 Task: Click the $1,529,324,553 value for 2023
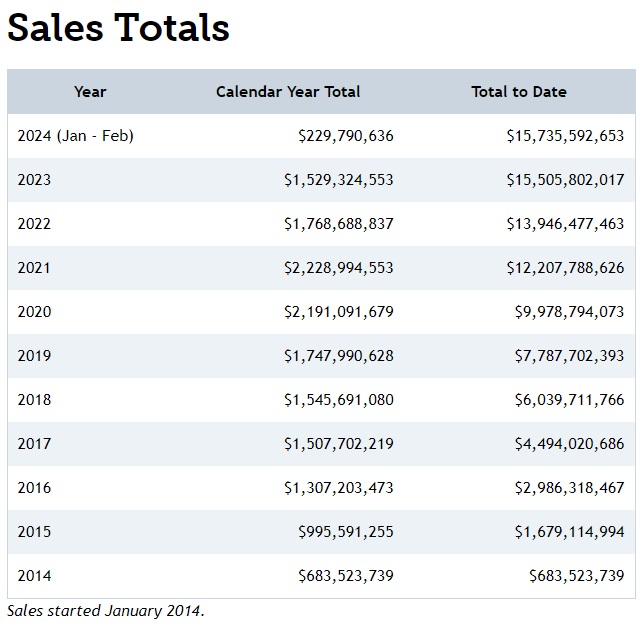tap(339, 180)
